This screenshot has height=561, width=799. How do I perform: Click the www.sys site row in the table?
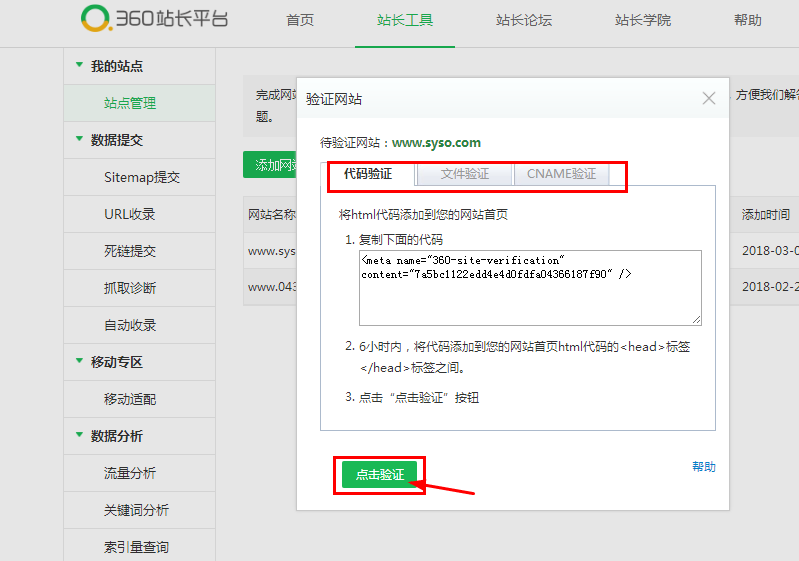272,251
